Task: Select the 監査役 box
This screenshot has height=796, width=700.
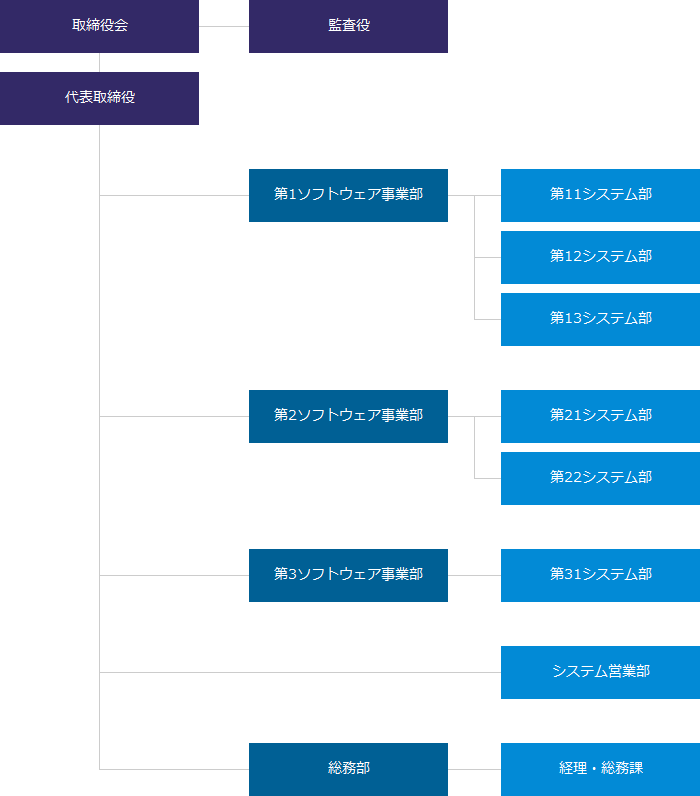Action: (x=348, y=26)
